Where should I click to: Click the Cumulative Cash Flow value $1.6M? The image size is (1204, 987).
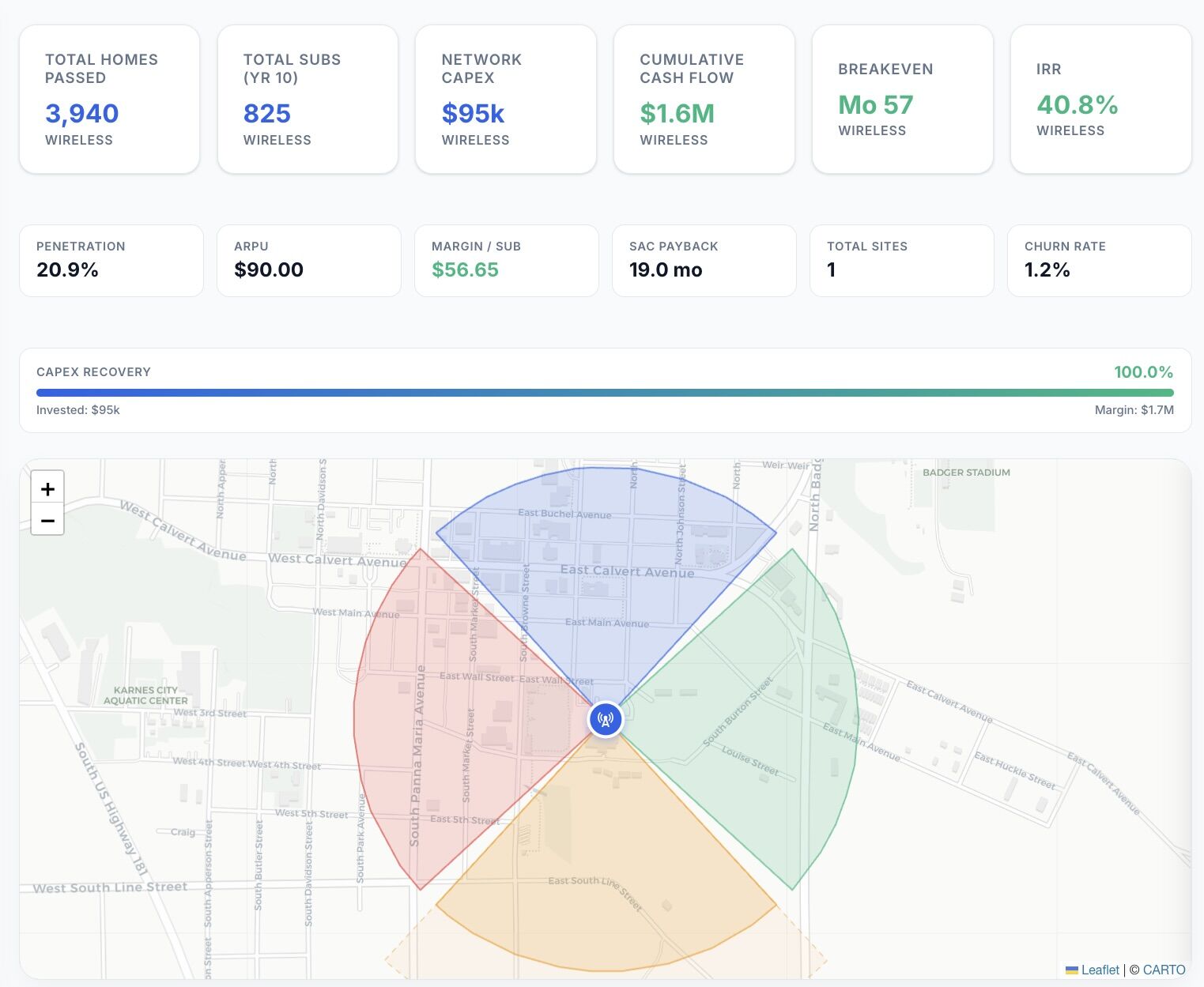[x=677, y=114]
